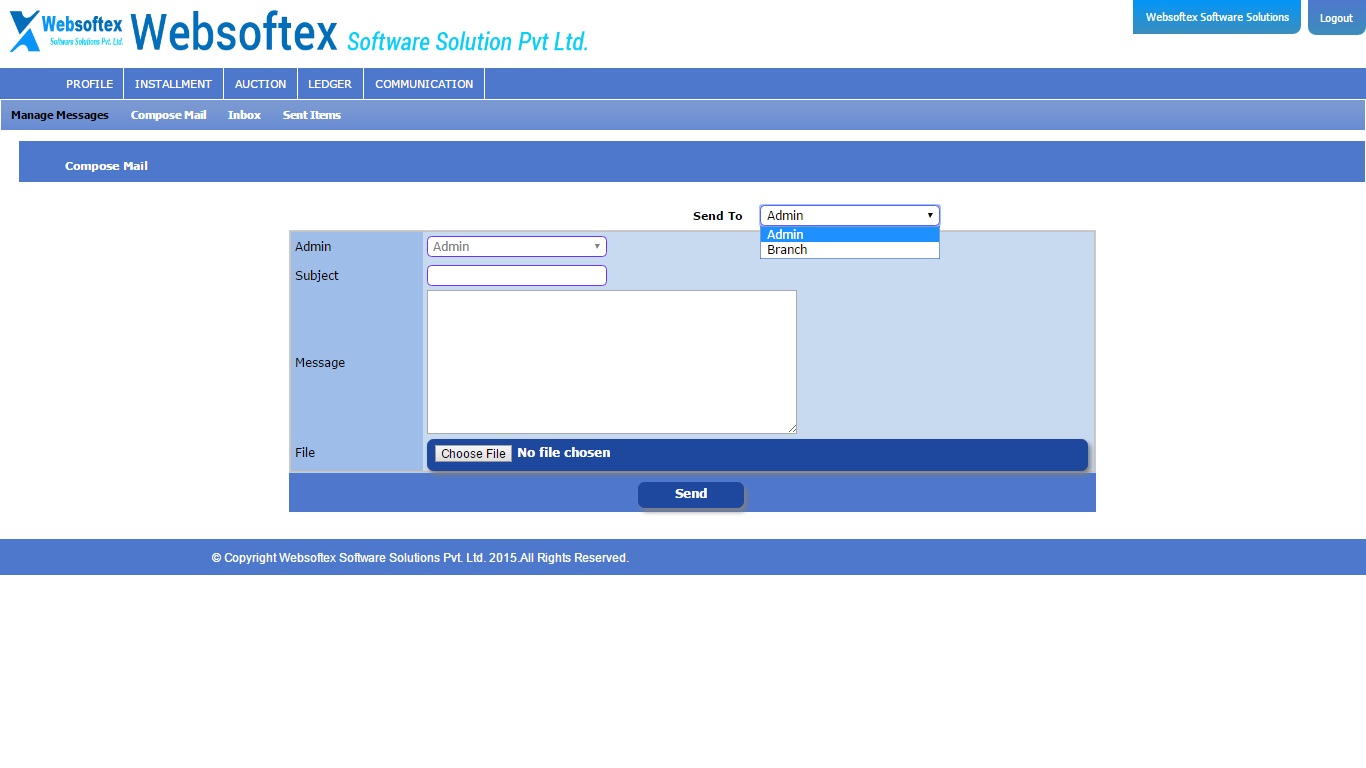Click the Websoftex Software Solutions user button
Viewport: 1366px width, 768px height.
(1217, 17)
